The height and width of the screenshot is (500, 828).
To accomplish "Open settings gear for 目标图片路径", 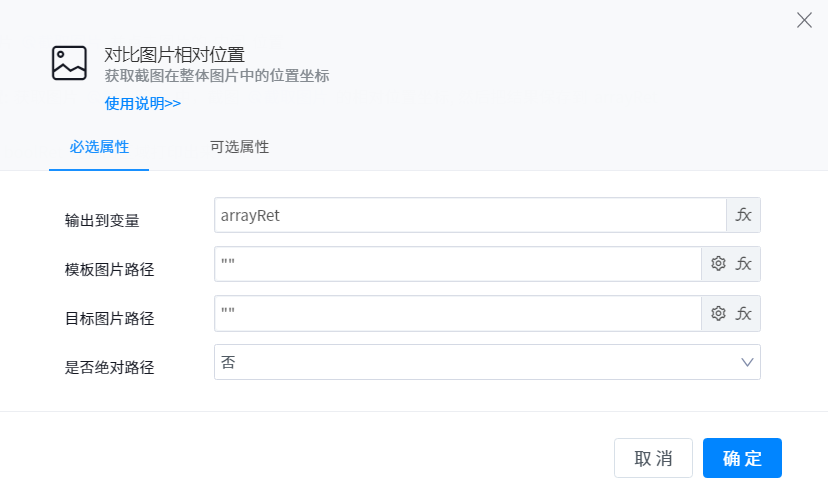I will point(718,313).
